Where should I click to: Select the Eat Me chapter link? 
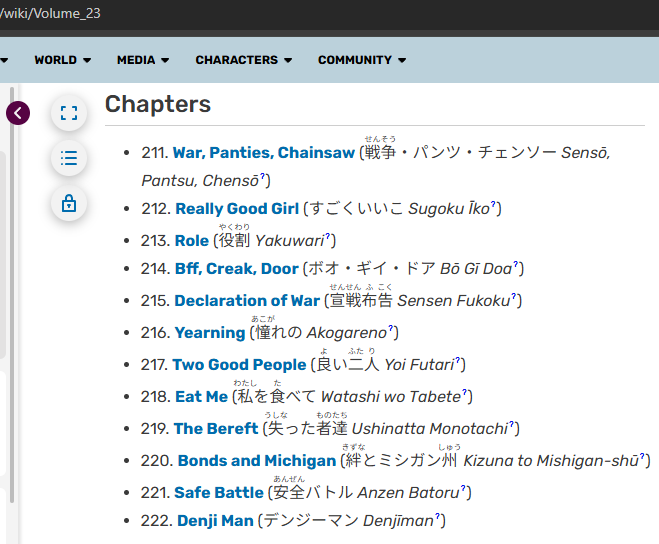[x=201, y=397]
